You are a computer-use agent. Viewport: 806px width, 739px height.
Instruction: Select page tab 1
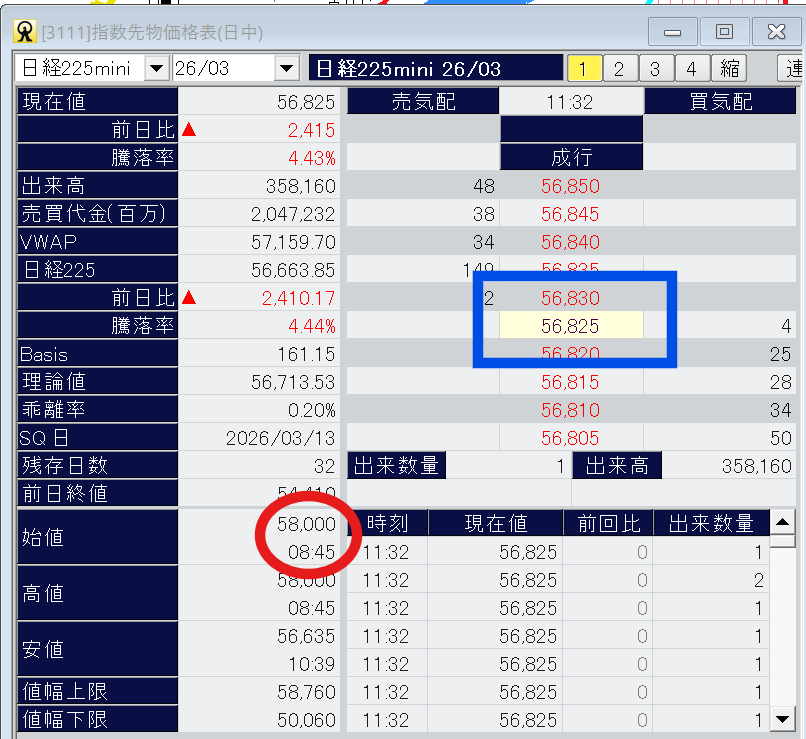click(584, 68)
